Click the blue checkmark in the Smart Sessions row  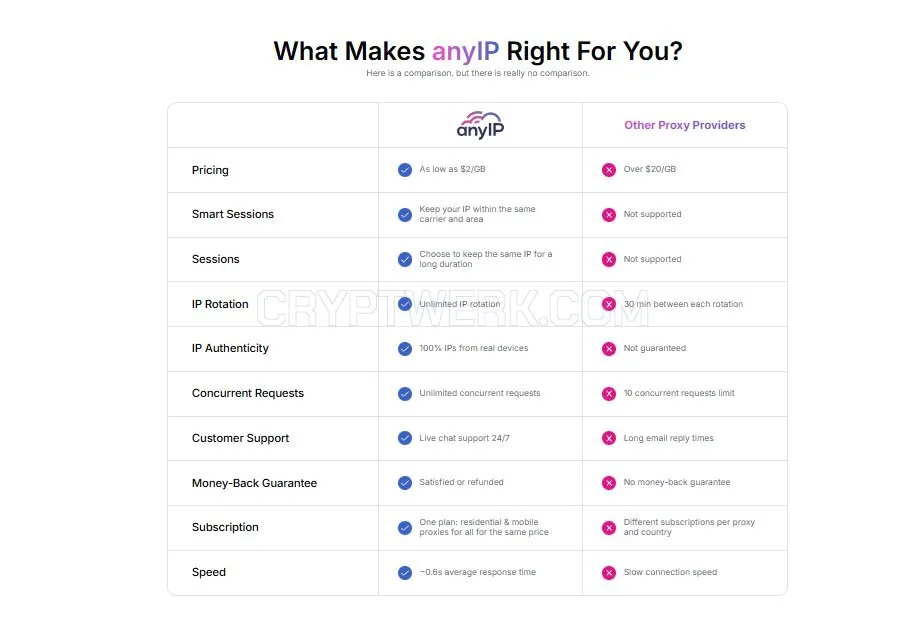[x=405, y=214]
